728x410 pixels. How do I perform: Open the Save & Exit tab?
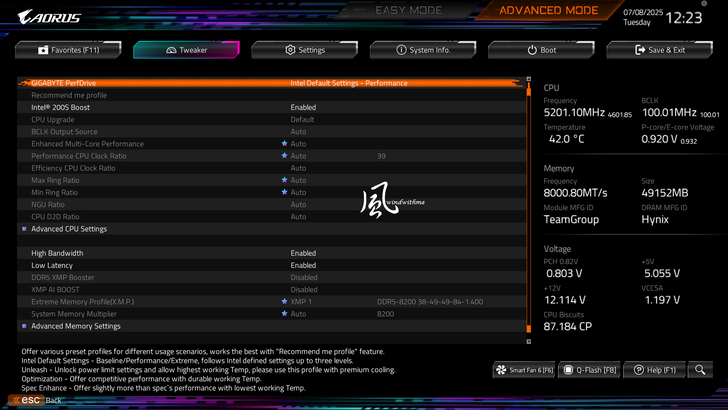pyautogui.click(x=659, y=50)
